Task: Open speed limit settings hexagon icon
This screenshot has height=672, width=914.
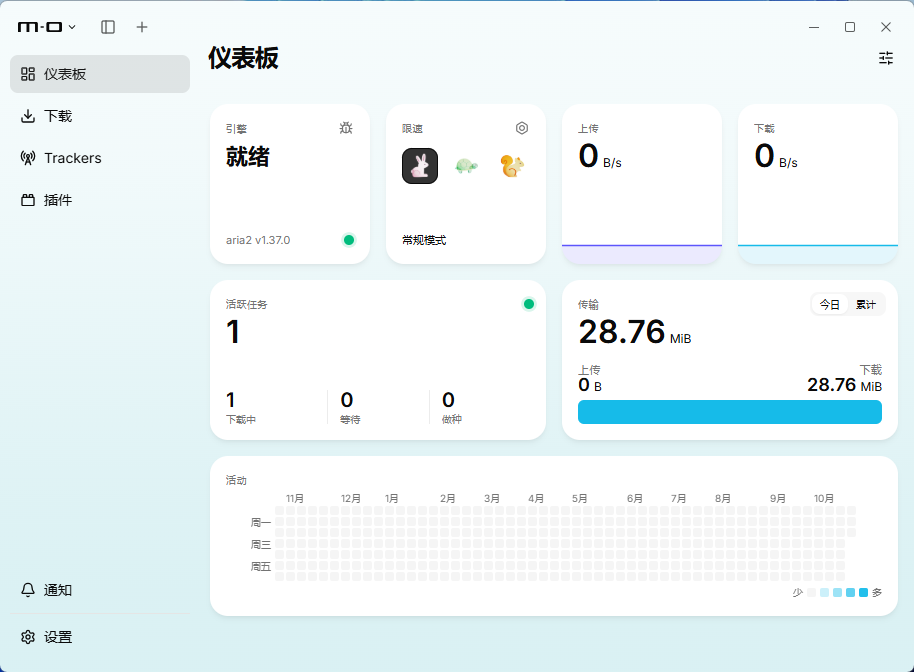Action: click(522, 128)
